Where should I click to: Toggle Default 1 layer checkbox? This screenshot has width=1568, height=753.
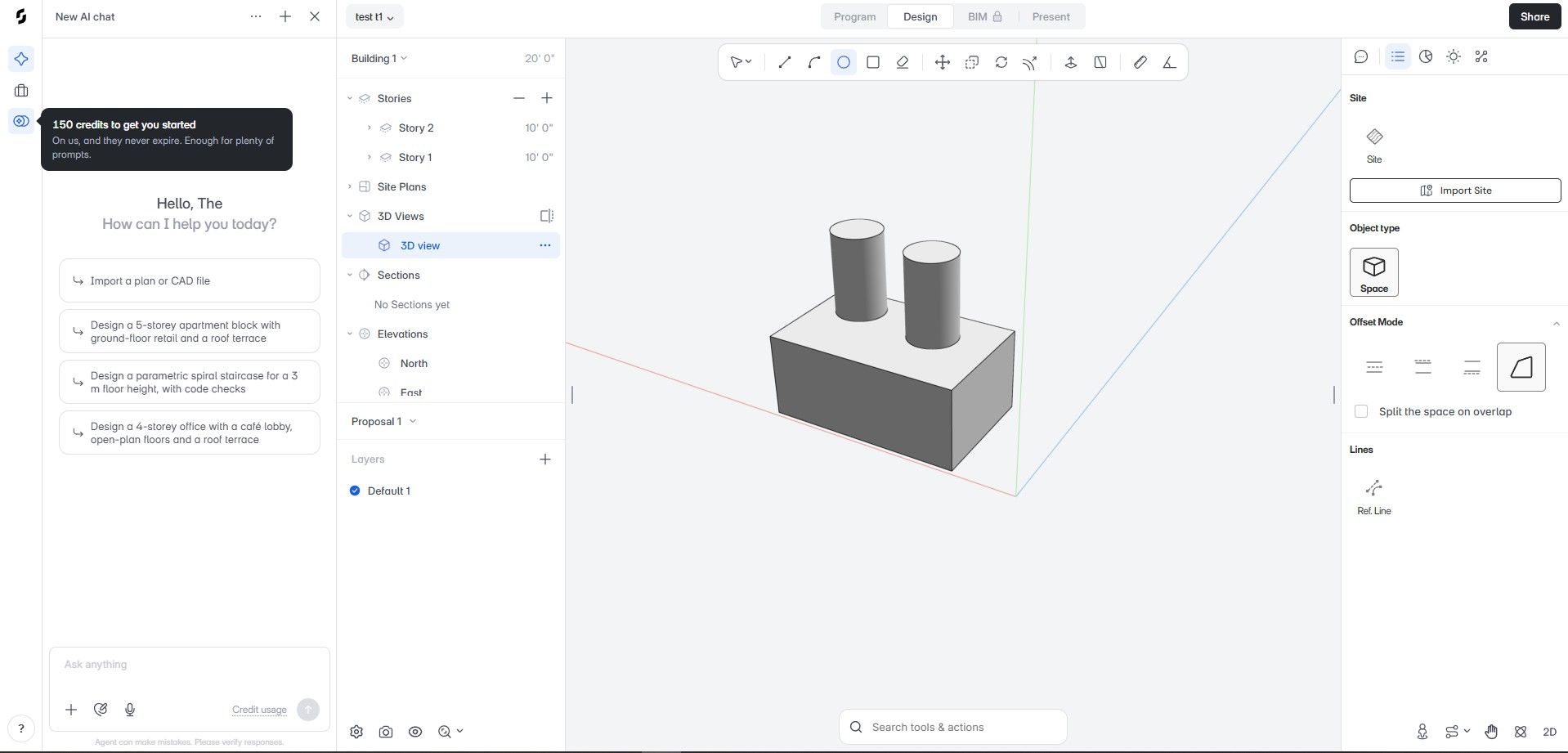[x=355, y=491]
